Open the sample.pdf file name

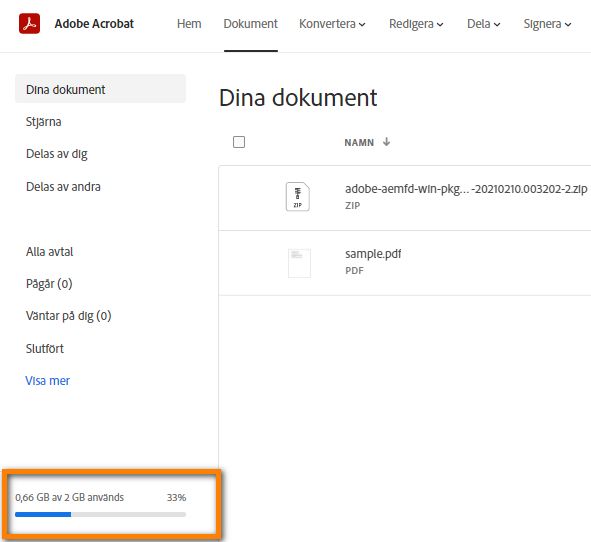[373, 254]
